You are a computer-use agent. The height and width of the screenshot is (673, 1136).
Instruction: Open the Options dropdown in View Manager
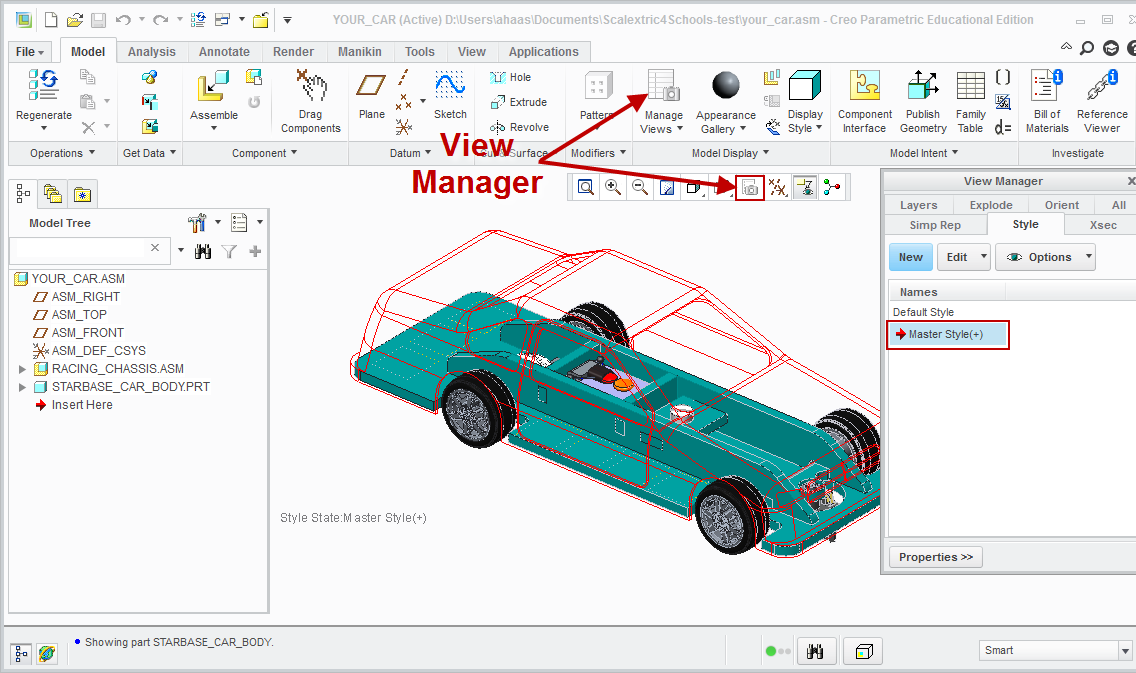click(1045, 257)
